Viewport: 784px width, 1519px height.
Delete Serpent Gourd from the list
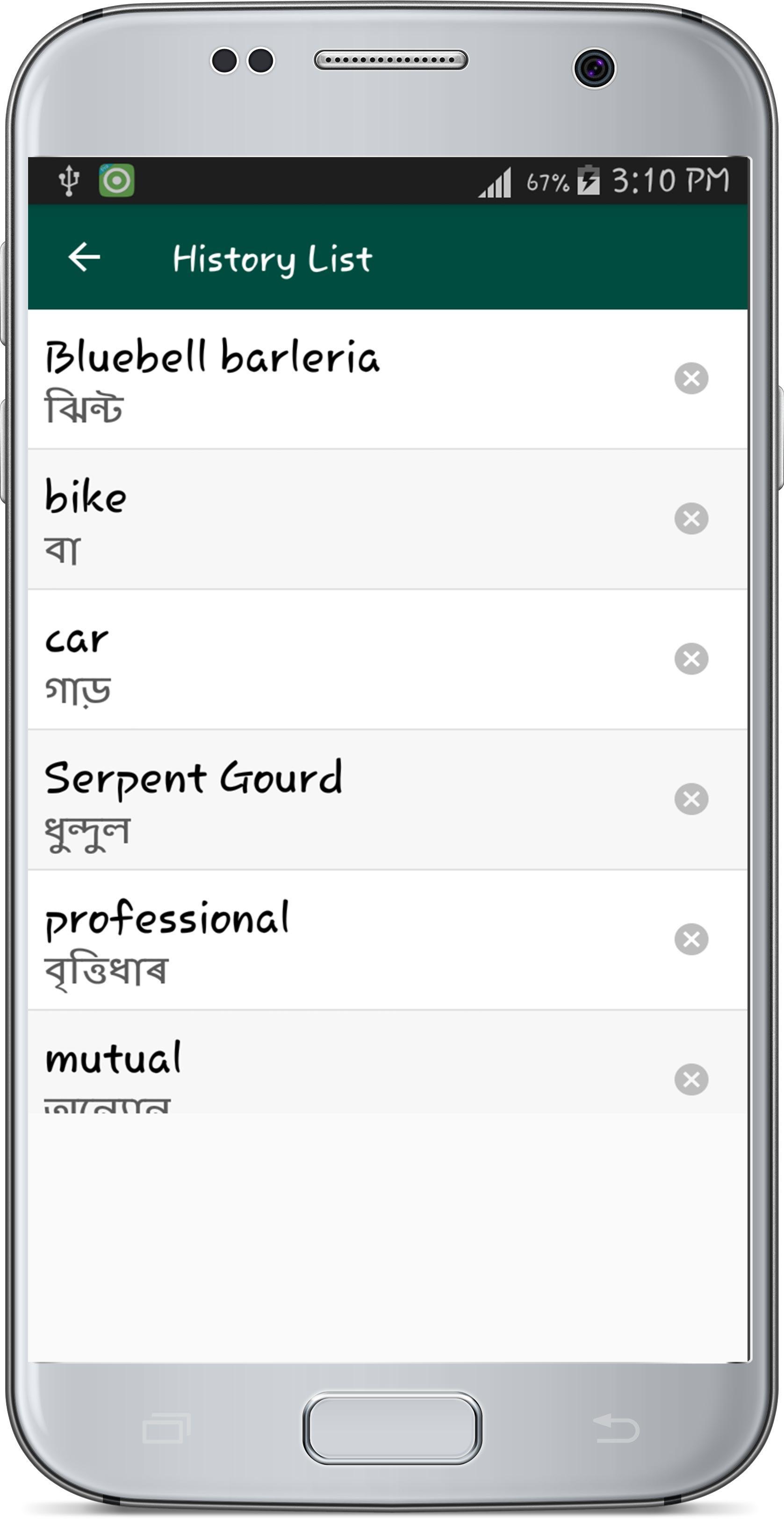point(691,799)
